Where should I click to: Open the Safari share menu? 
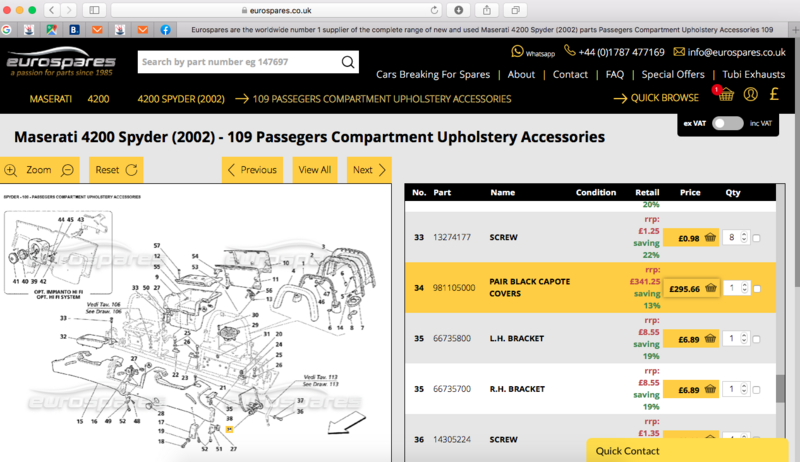[x=487, y=10]
